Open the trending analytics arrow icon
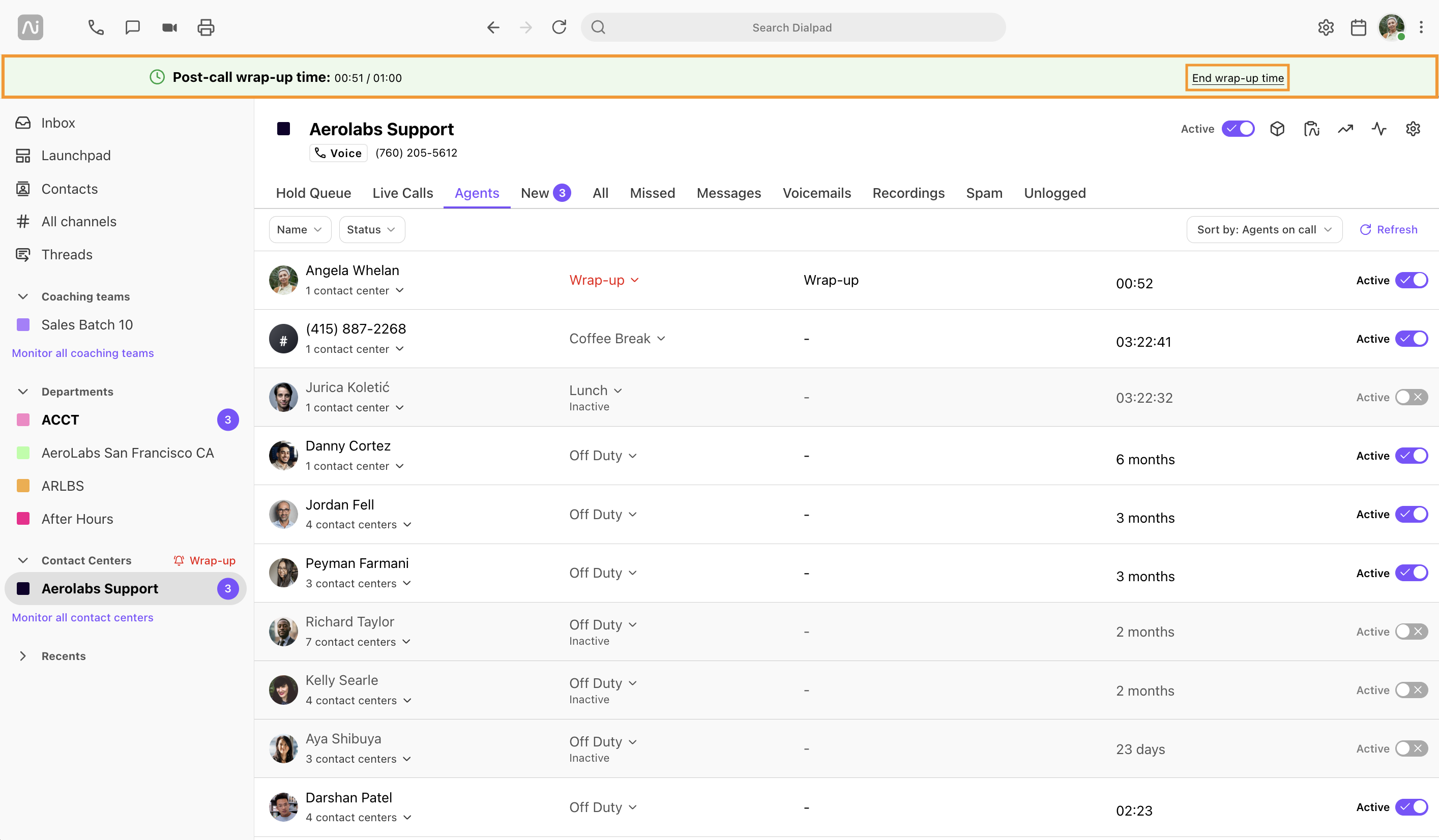Screen dimensions: 1439x840 point(1345,129)
